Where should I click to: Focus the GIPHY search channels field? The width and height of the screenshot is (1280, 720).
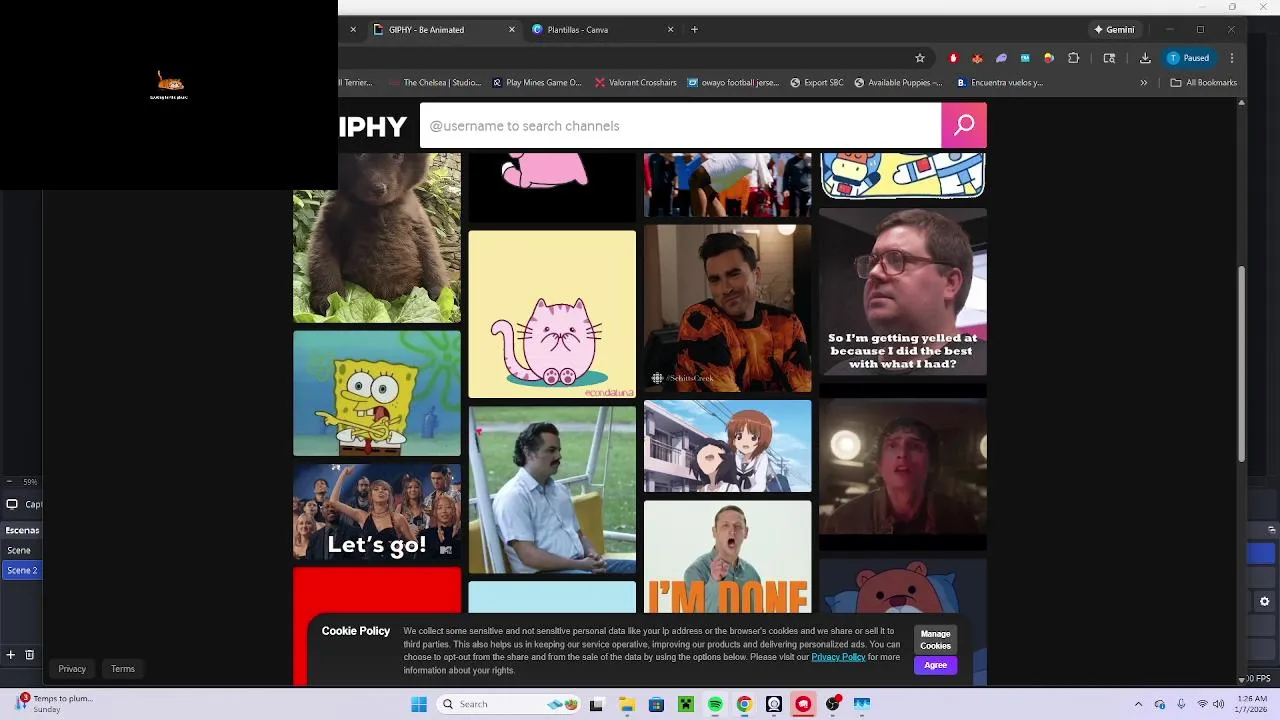[x=680, y=125]
